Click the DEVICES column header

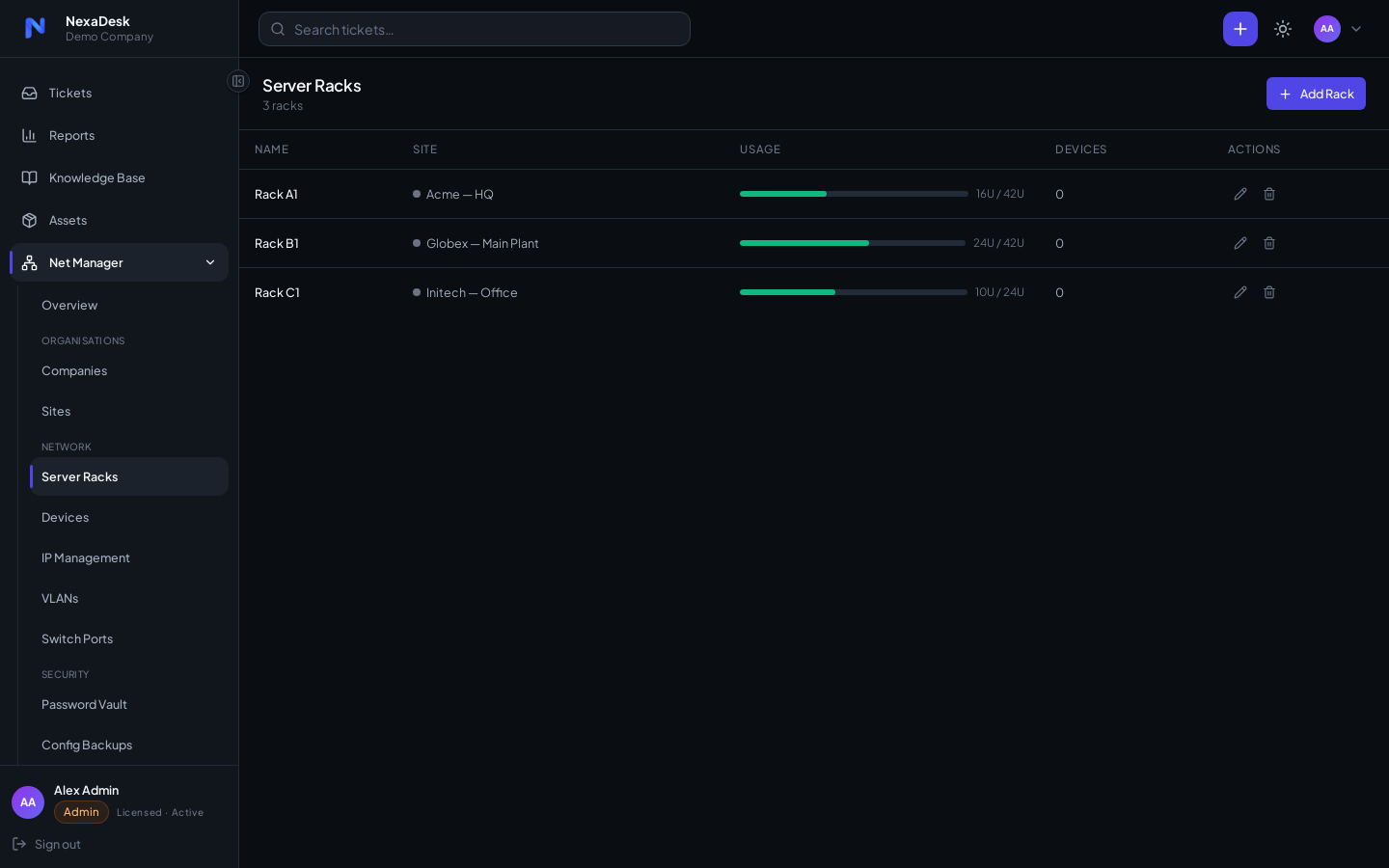1080,149
